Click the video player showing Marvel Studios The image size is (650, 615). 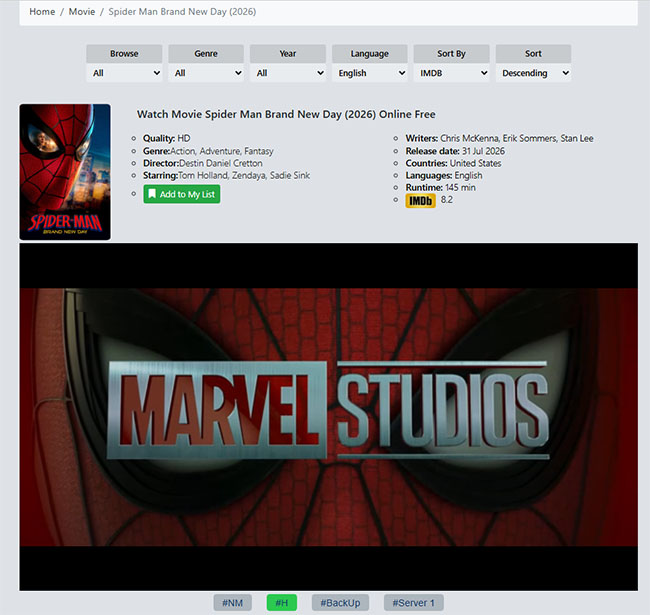328,416
